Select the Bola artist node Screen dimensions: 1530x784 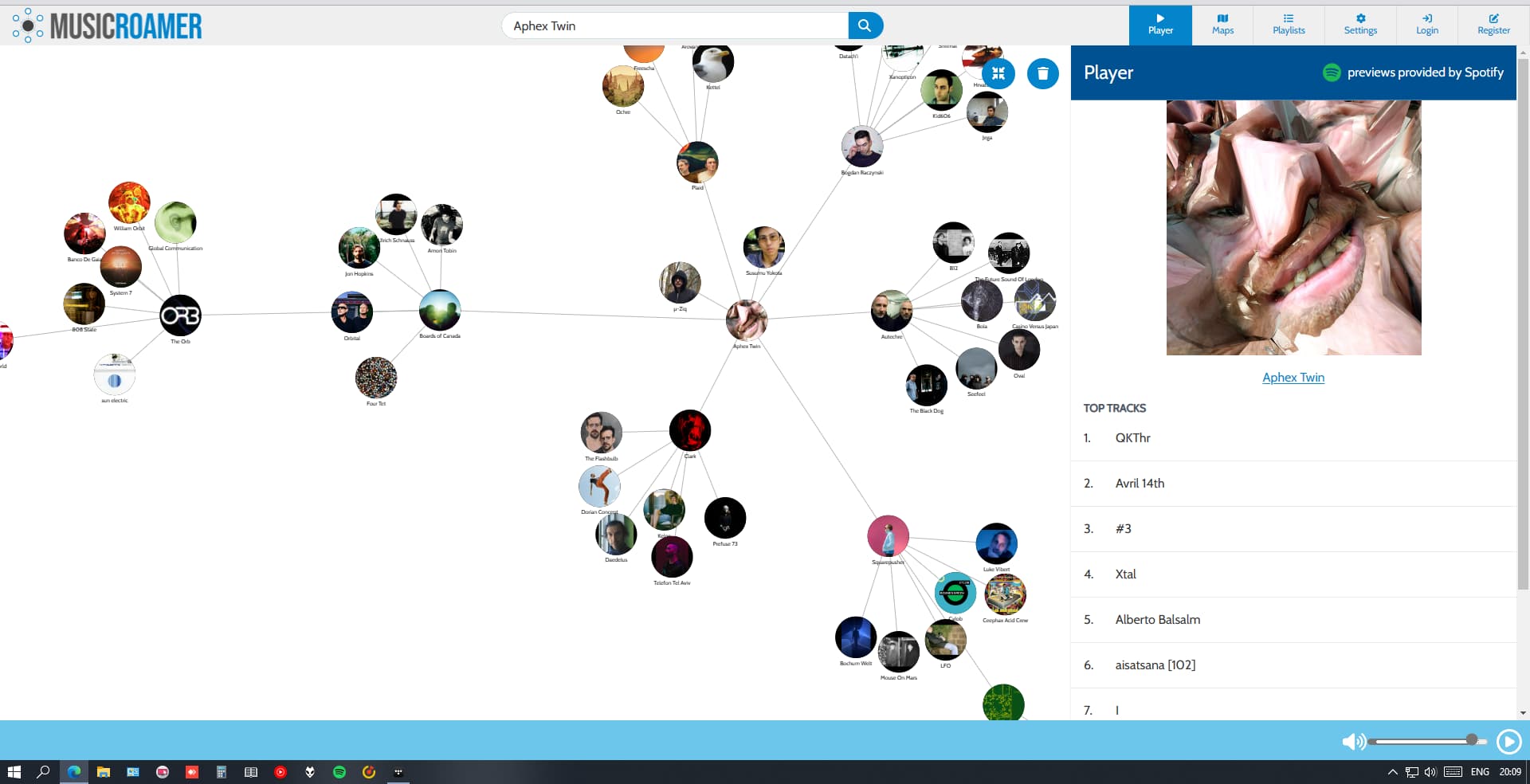(982, 300)
